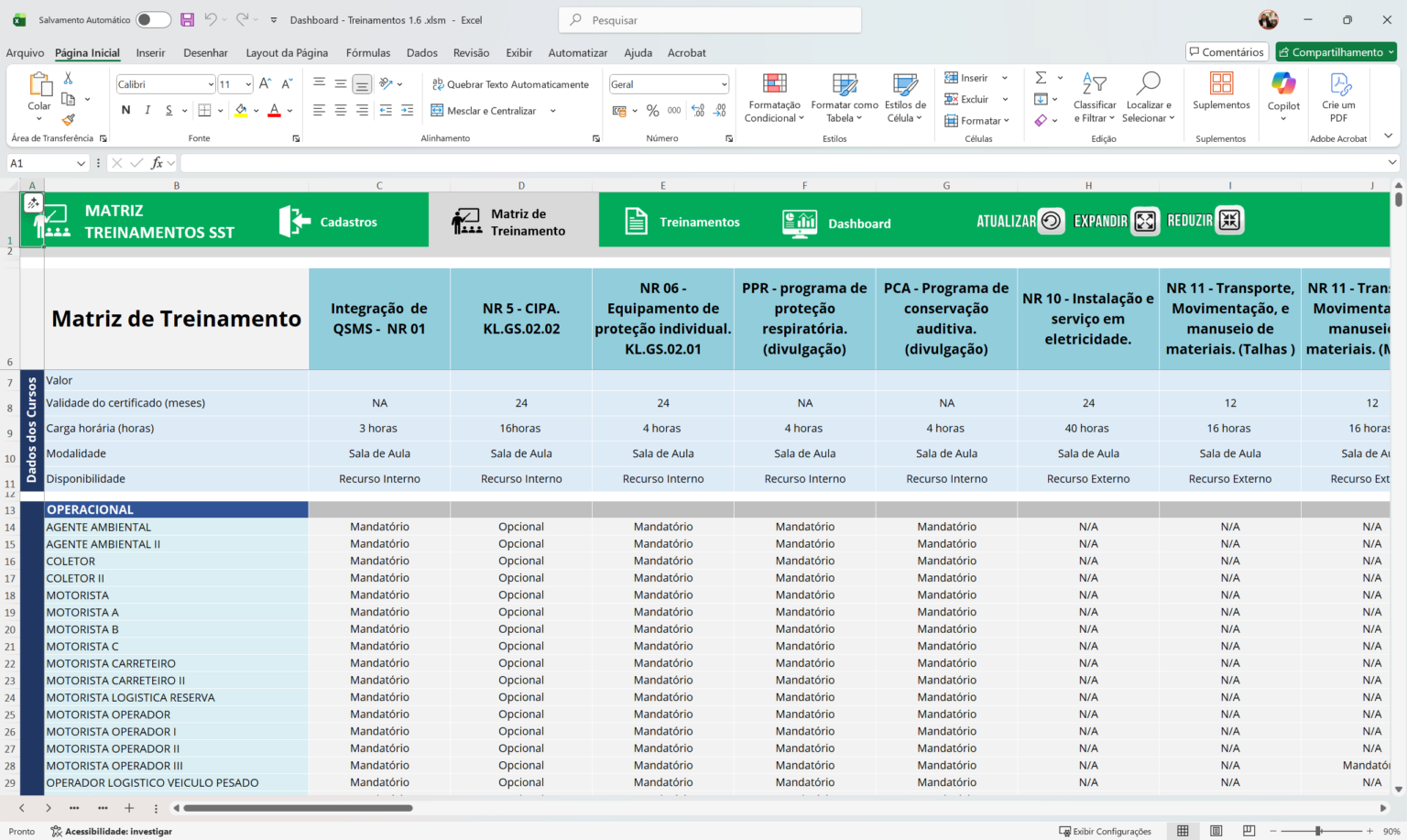Viewport: 1407px width, 840px height.
Task: Activate the Format Painter brush
Action: point(68,119)
